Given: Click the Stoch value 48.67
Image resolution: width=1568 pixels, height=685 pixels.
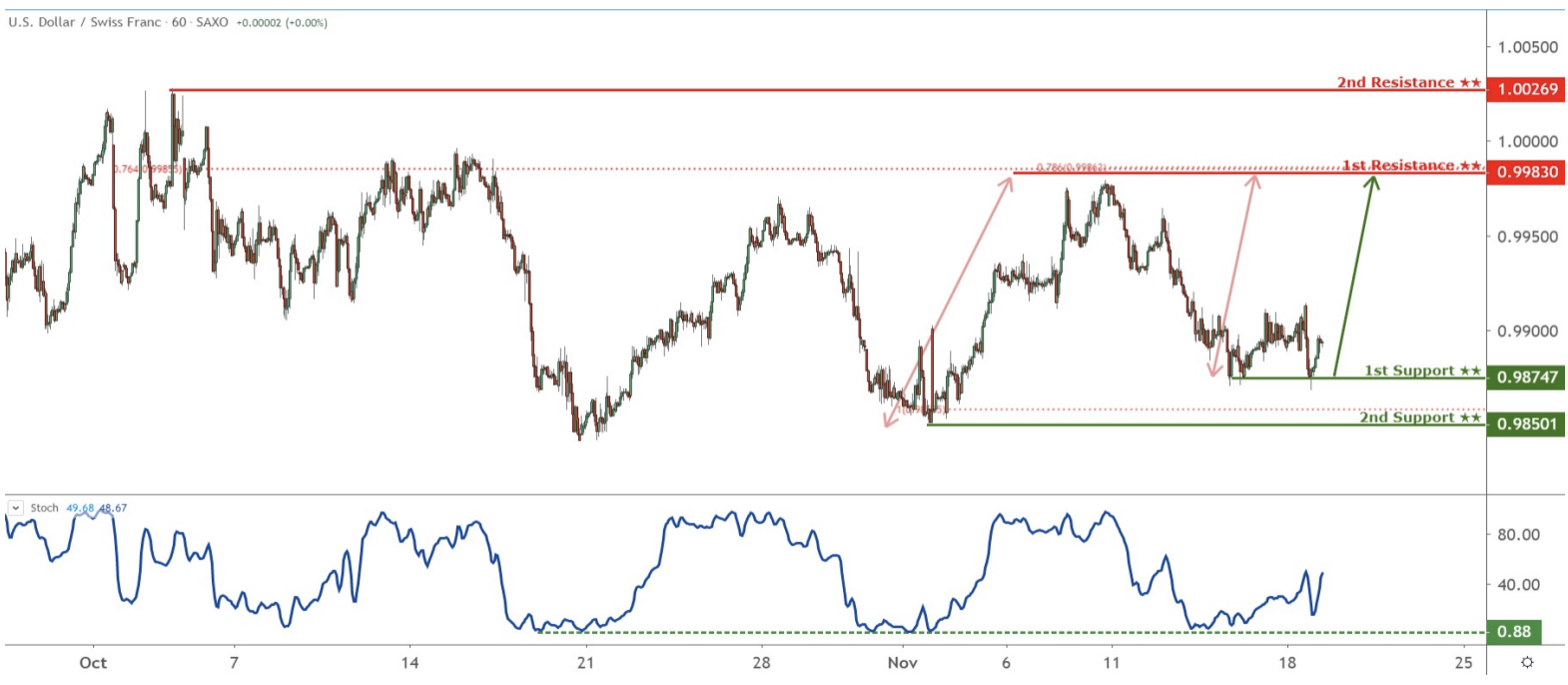Looking at the screenshot, I should point(113,508).
